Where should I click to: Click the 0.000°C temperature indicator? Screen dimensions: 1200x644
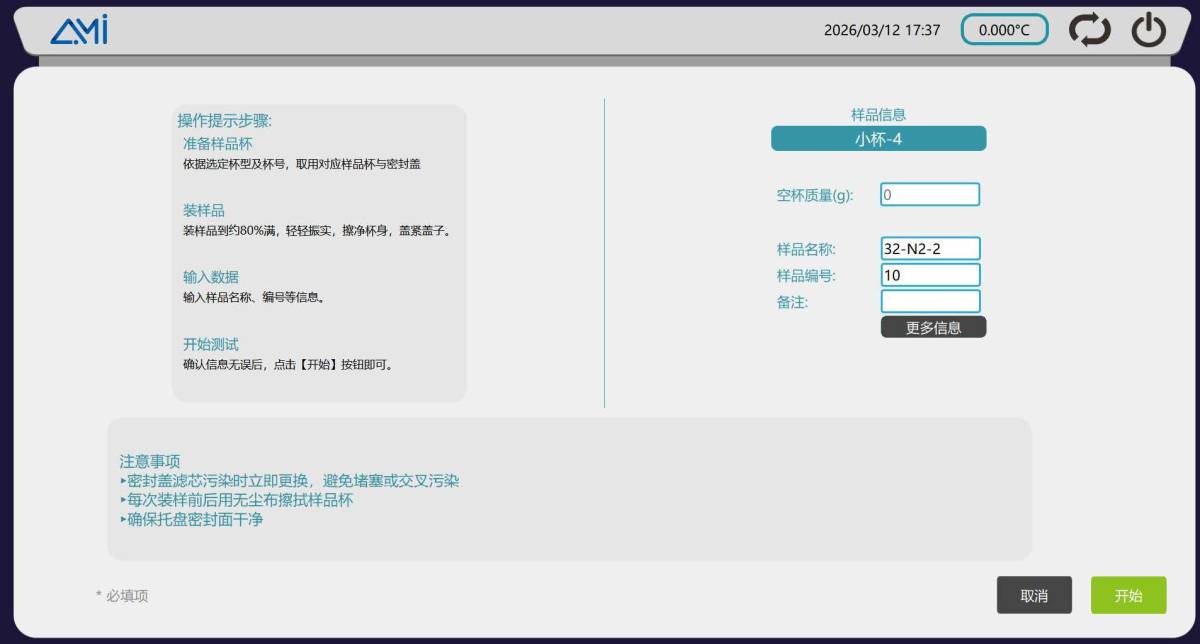click(x=1004, y=30)
